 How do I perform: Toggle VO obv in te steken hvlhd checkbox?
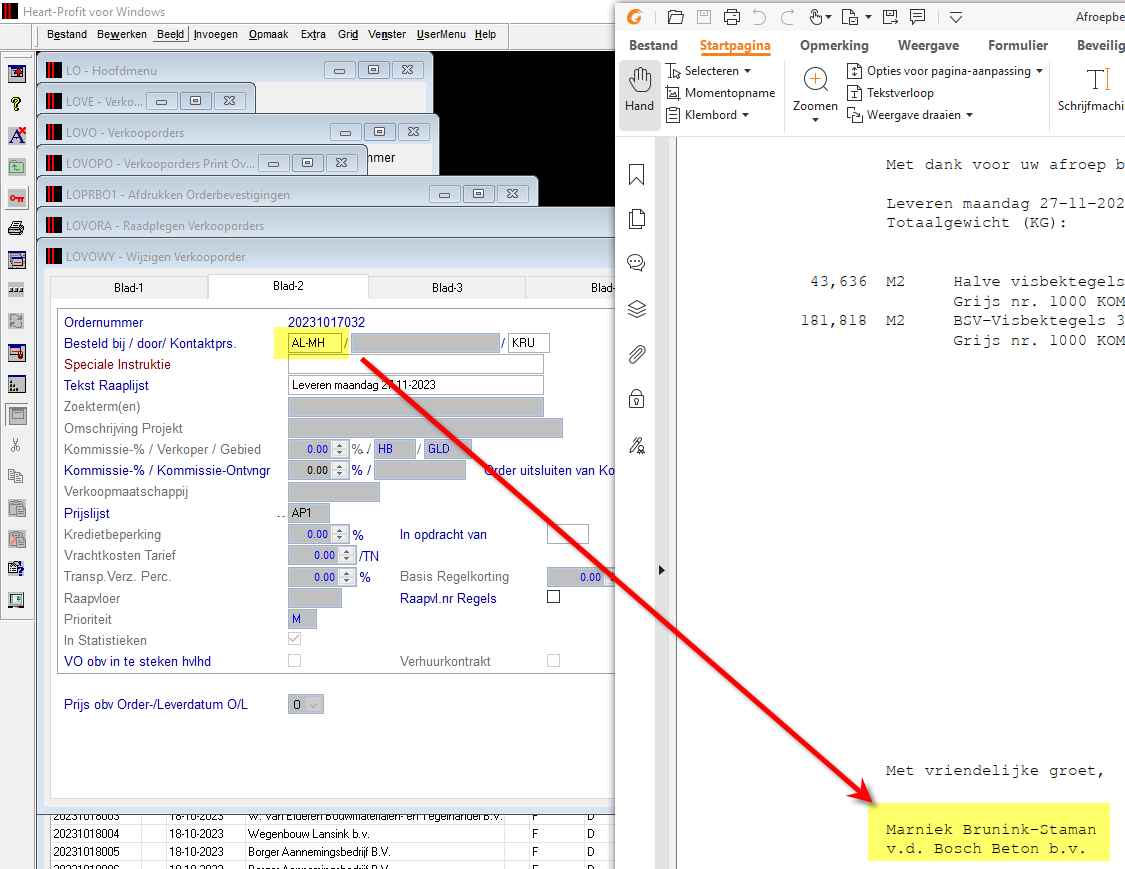pos(294,660)
